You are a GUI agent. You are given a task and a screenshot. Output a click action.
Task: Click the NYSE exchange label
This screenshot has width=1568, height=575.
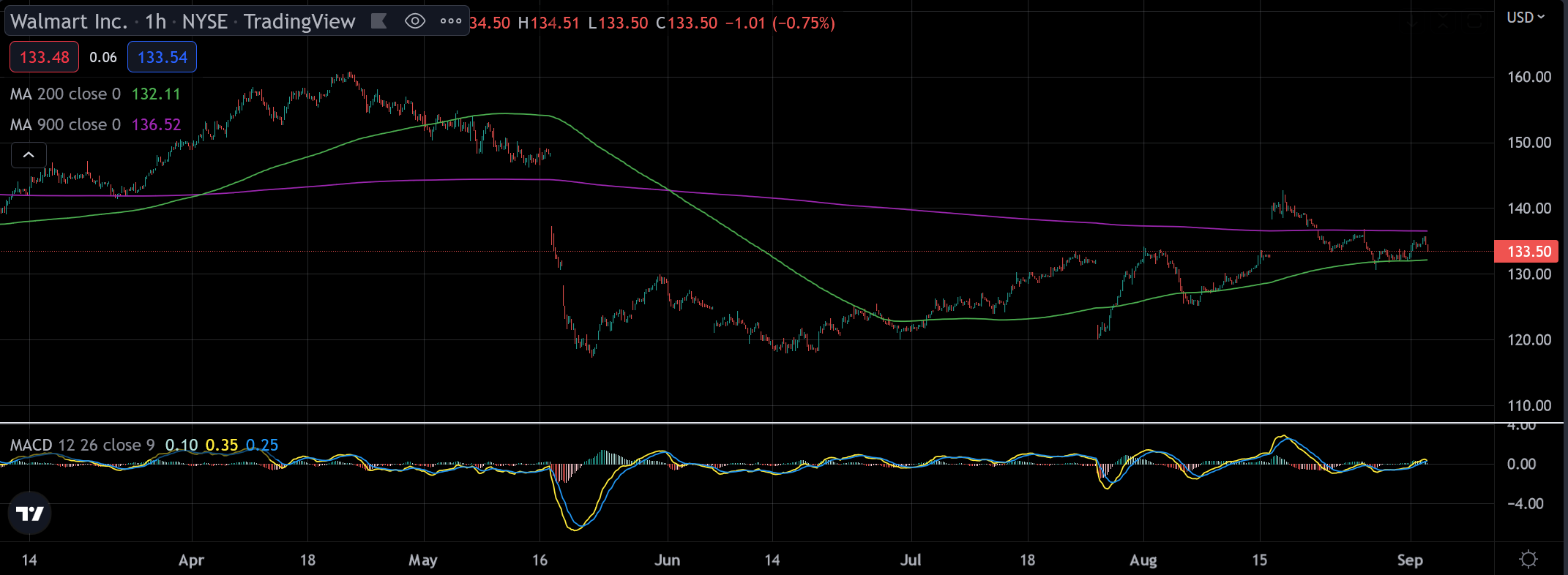[x=205, y=21]
